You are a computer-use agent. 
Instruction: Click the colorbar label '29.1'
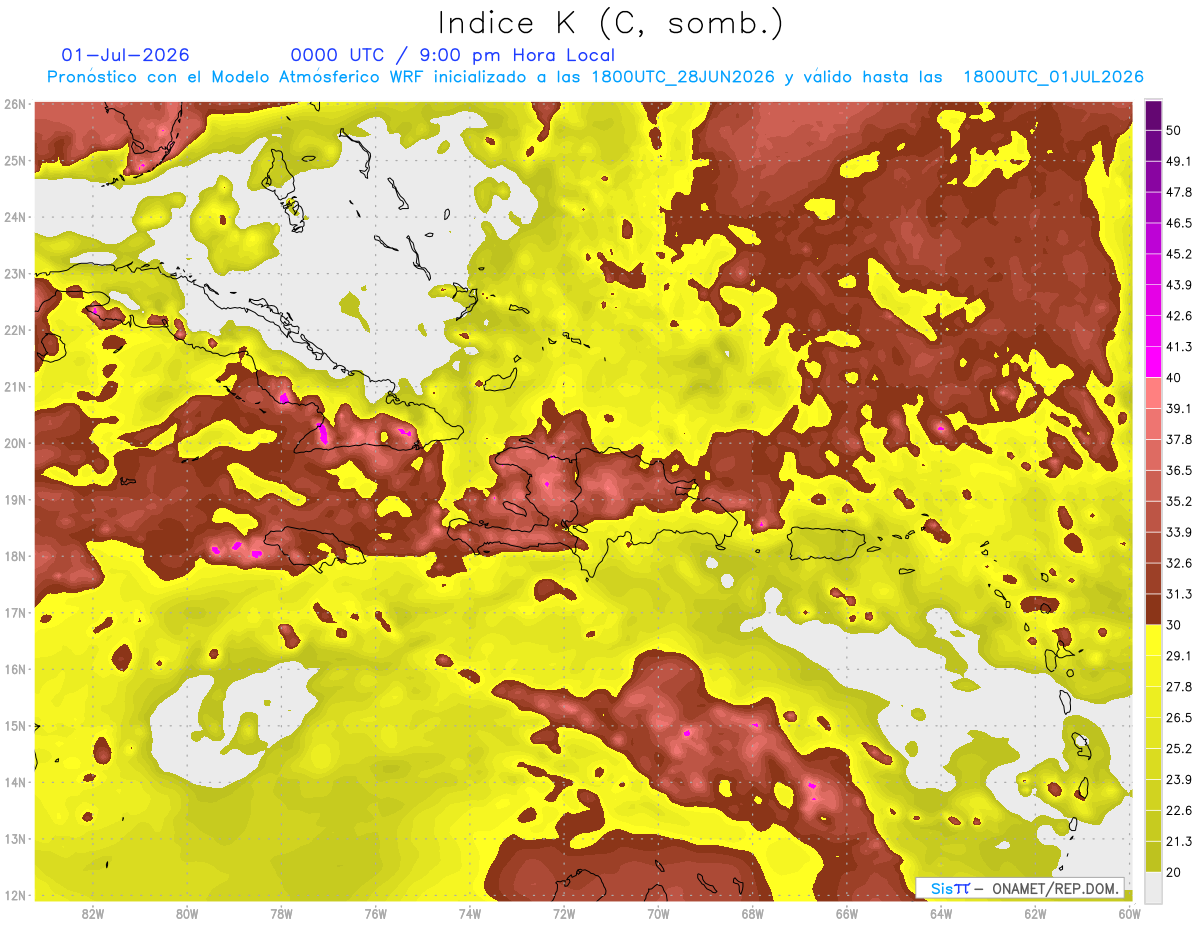(x=1178, y=656)
